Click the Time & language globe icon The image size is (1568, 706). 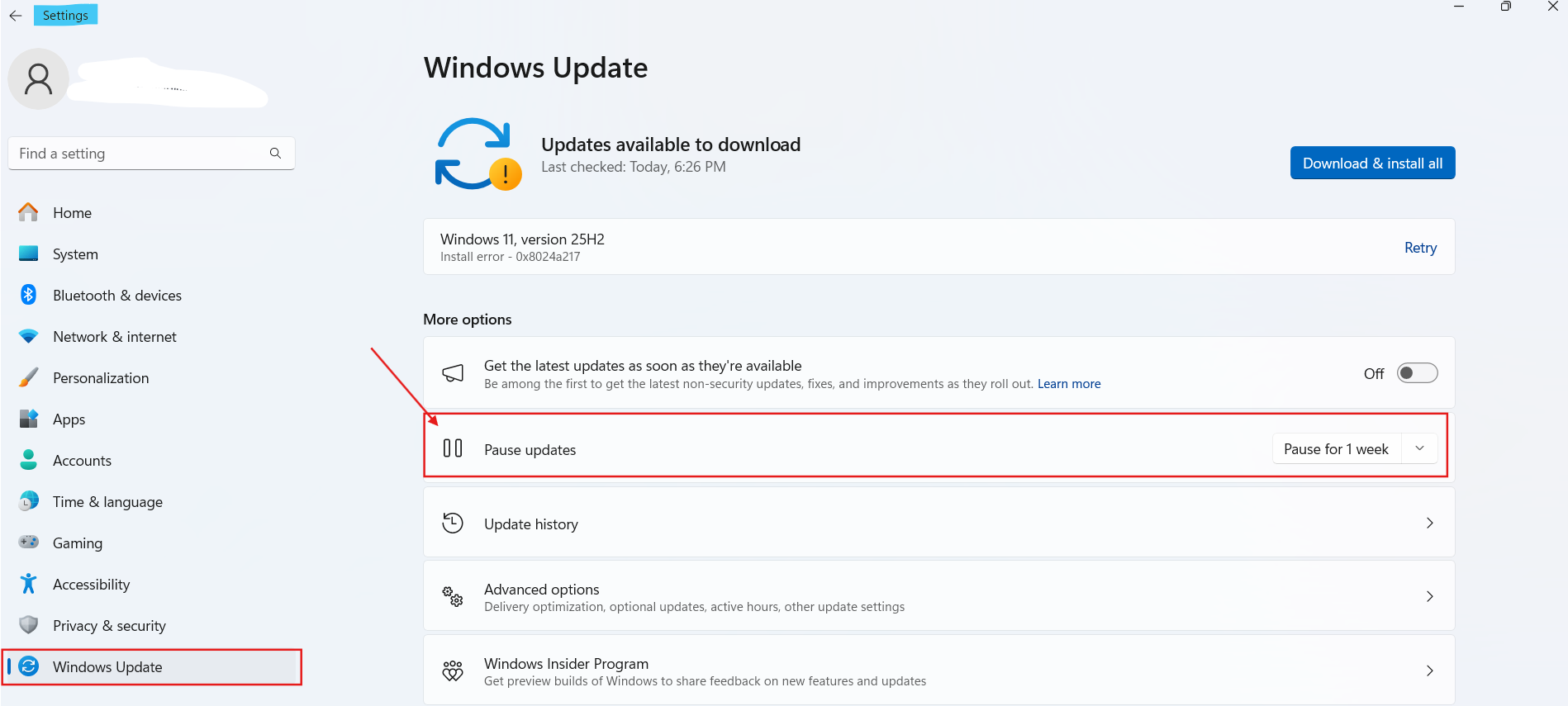click(28, 501)
